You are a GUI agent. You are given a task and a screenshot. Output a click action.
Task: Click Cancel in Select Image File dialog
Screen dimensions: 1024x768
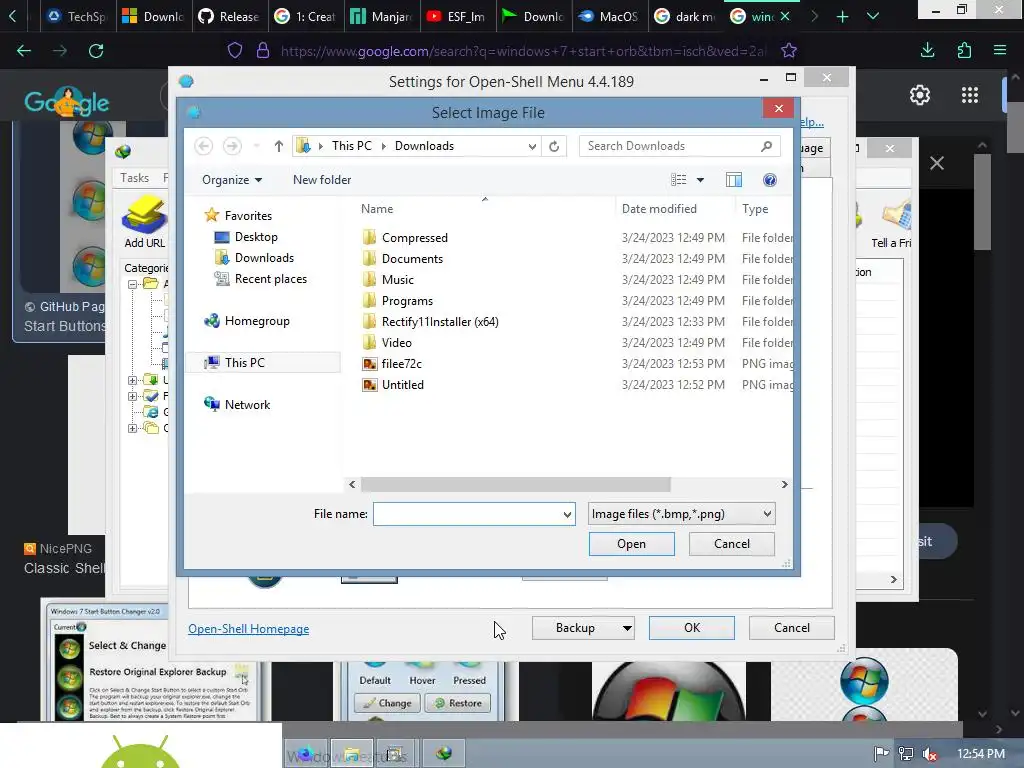pyautogui.click(x=731, y=544)
